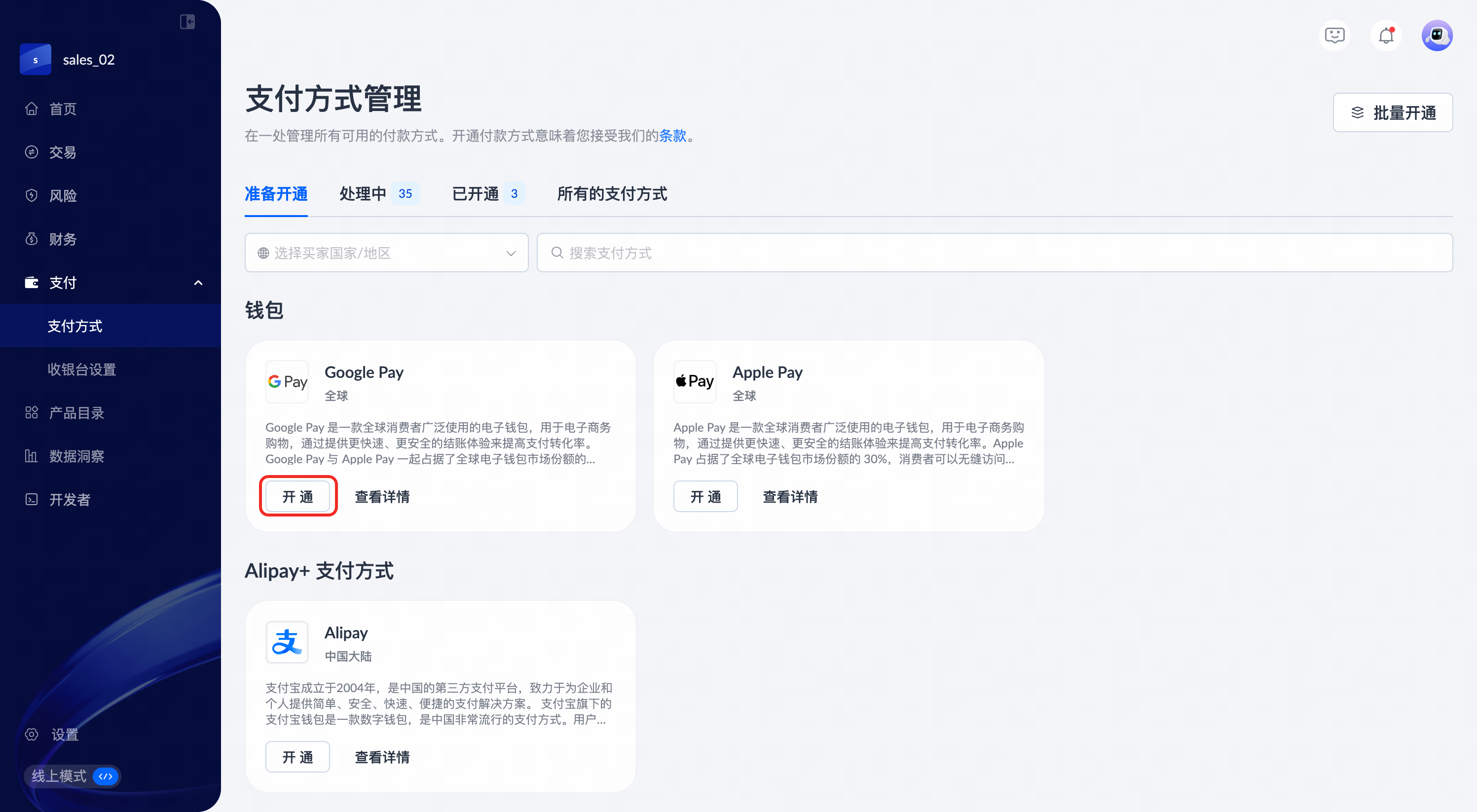Click the 35 badge on 处理中
Image resolution: width=1477 pixels, height=812 pixels.
pos(406,194)
